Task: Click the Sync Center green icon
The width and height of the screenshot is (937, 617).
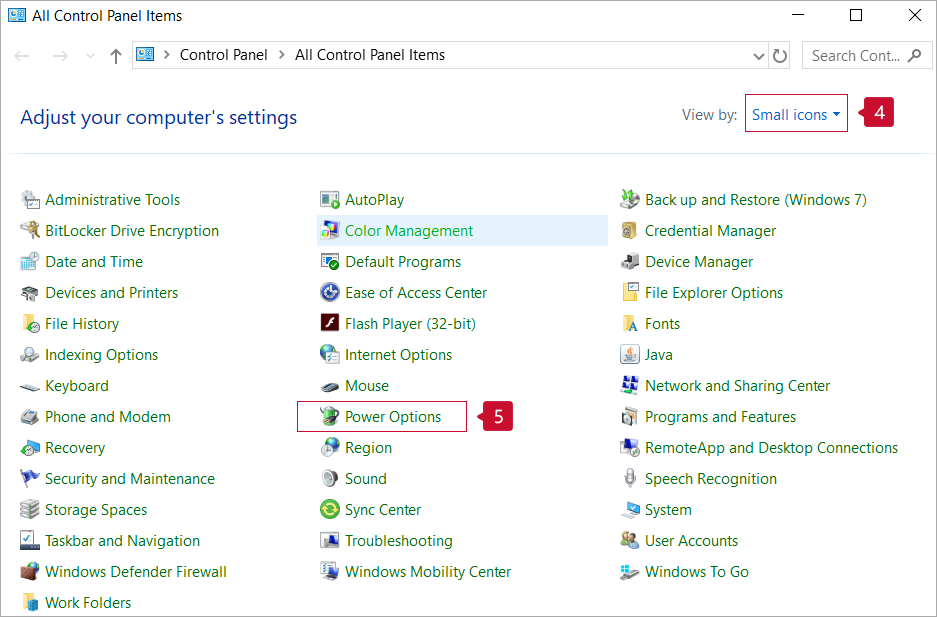Action: pyautogui.click(x=329, y=510)
